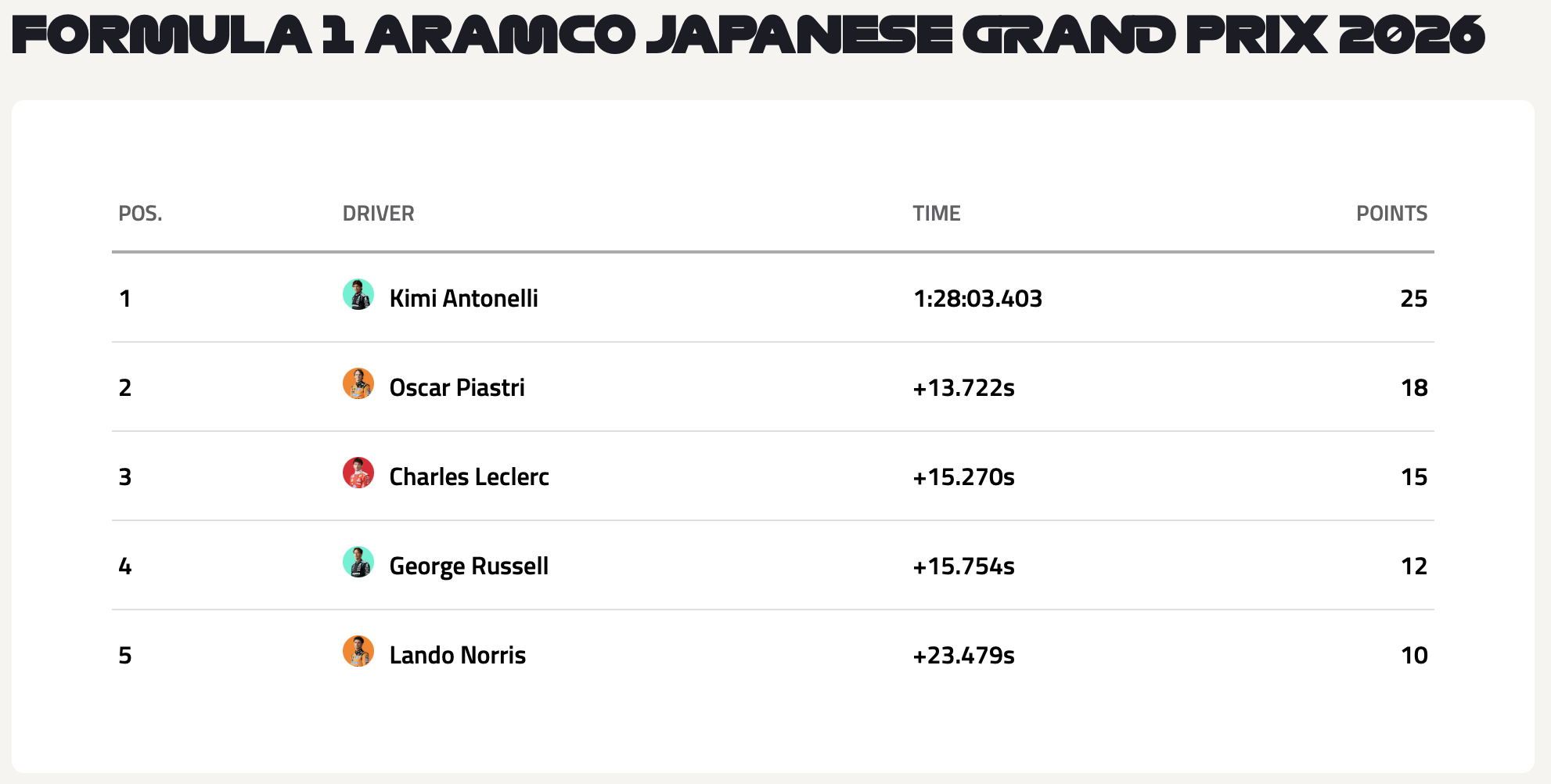Click the TIME column header
The image size is (1551, 784).
tap(936, 214)
